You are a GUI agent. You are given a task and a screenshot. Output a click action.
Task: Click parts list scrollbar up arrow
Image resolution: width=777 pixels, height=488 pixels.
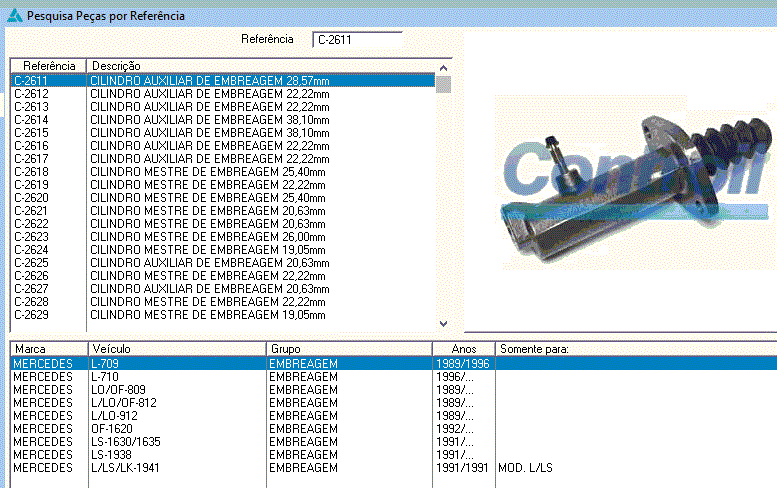(x=444, y=66)
